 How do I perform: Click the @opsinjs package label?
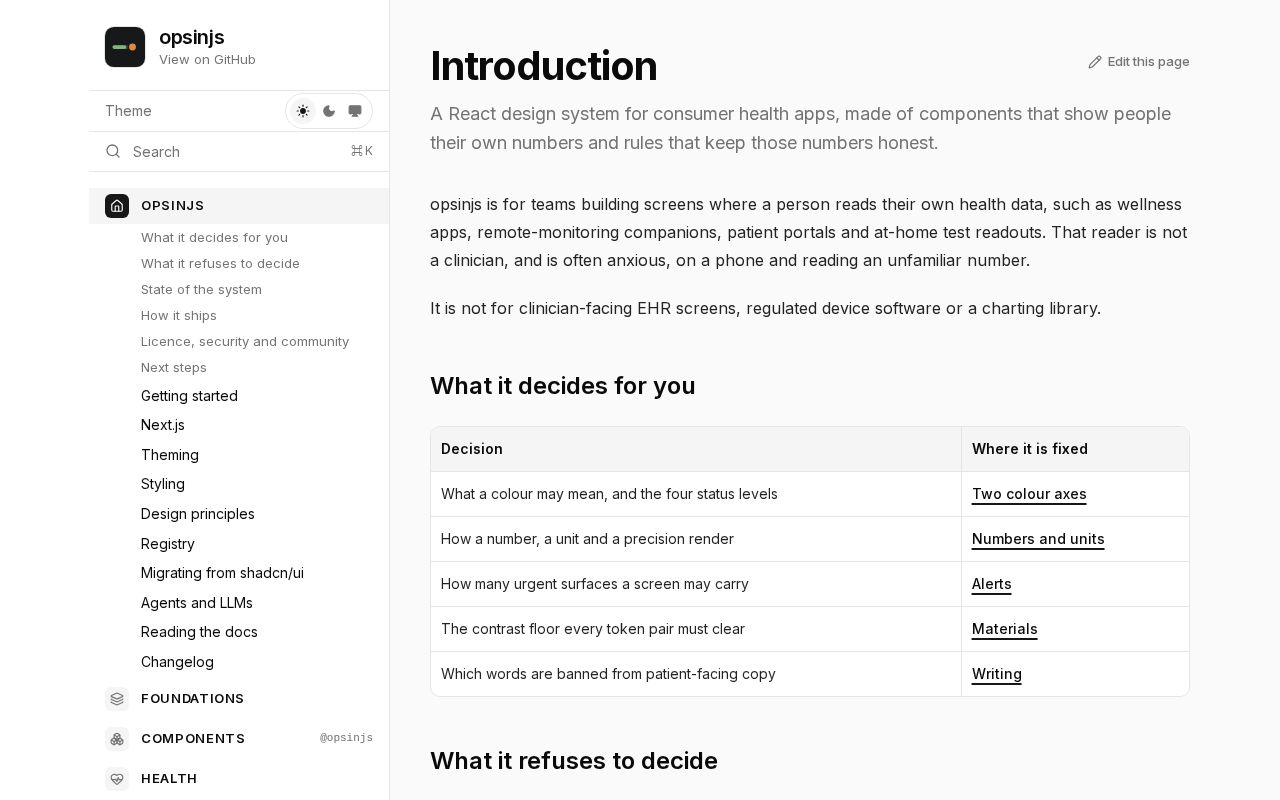click(x=346, y=739)
